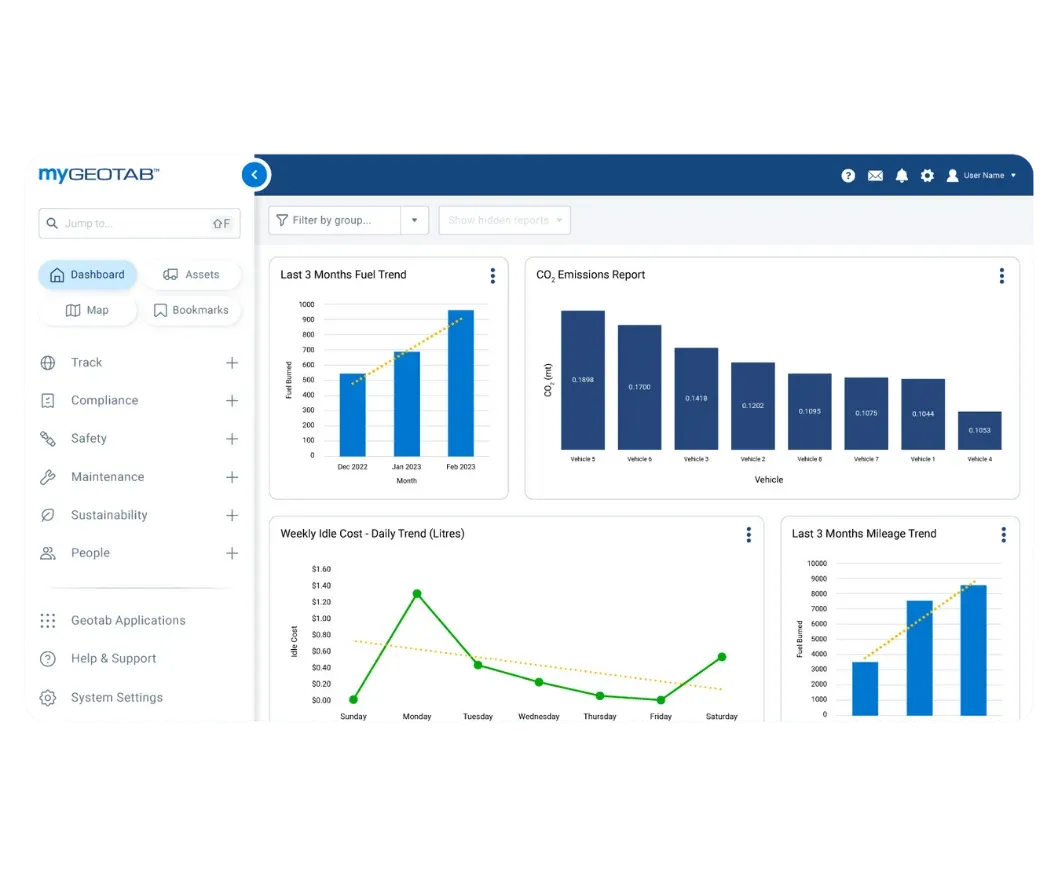Open Bookmarks from the sidebar
Image resolution: width=1058 pixels, height=887 pixels.
(x=192, y=310)
